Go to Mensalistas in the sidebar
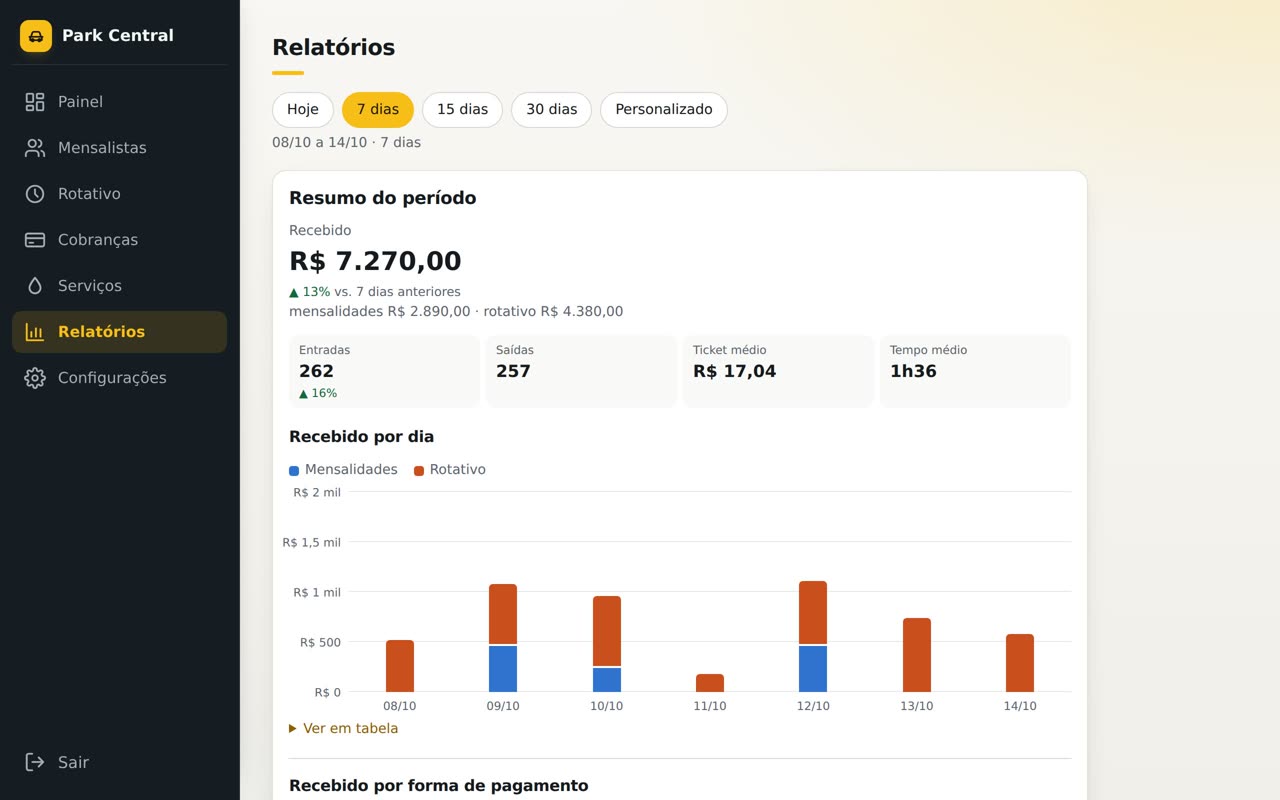This screenshot has width=1280, height=800. [119, 148]
